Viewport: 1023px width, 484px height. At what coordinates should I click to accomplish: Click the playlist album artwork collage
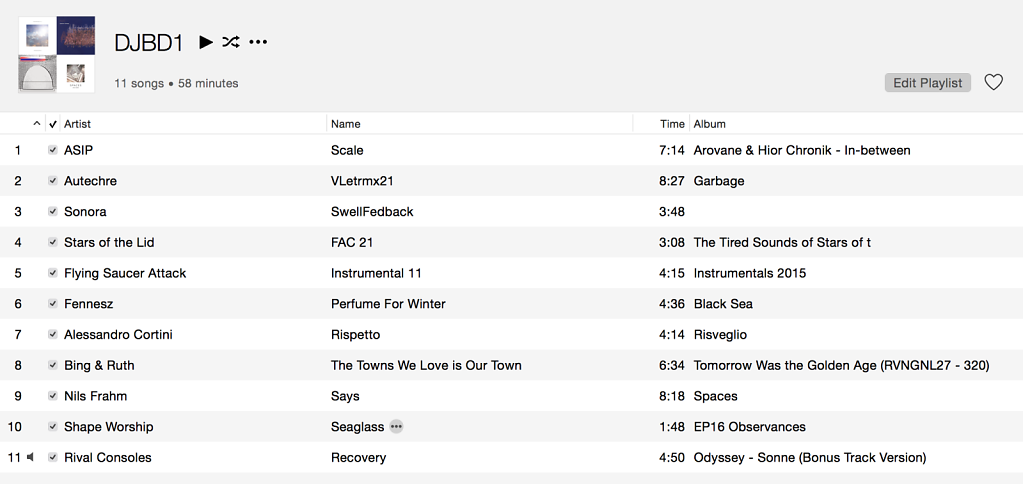click(x=57, y=54)
